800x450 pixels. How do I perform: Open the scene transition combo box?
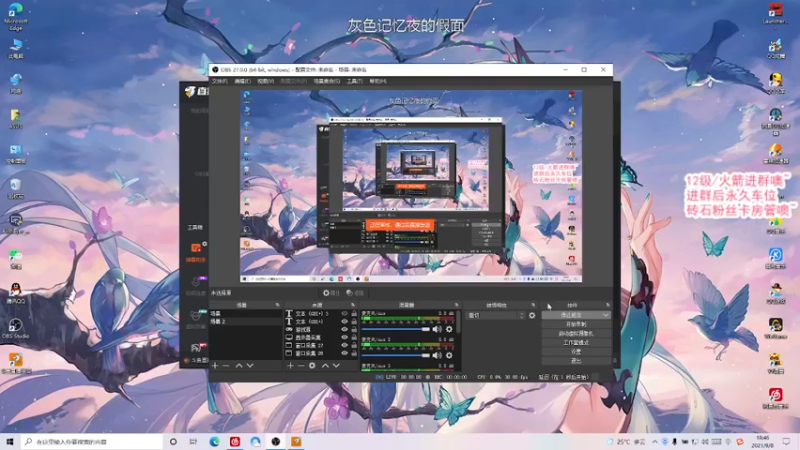[496, 316]
